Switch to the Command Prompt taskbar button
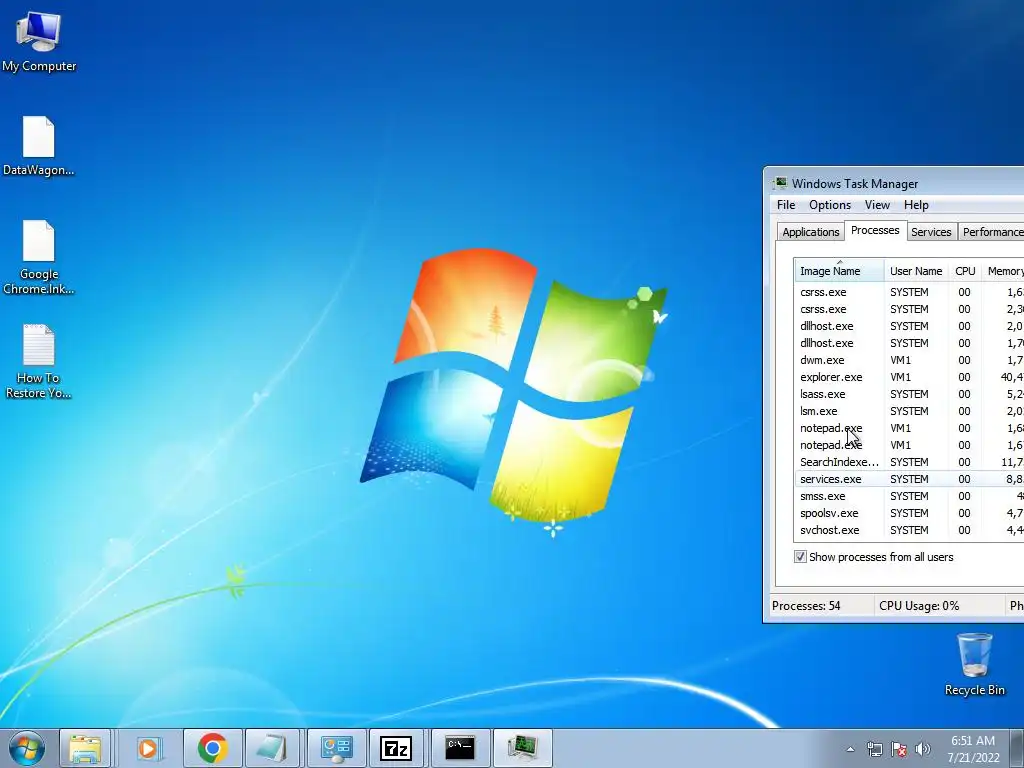1024x768 pixels. [460, 748]
